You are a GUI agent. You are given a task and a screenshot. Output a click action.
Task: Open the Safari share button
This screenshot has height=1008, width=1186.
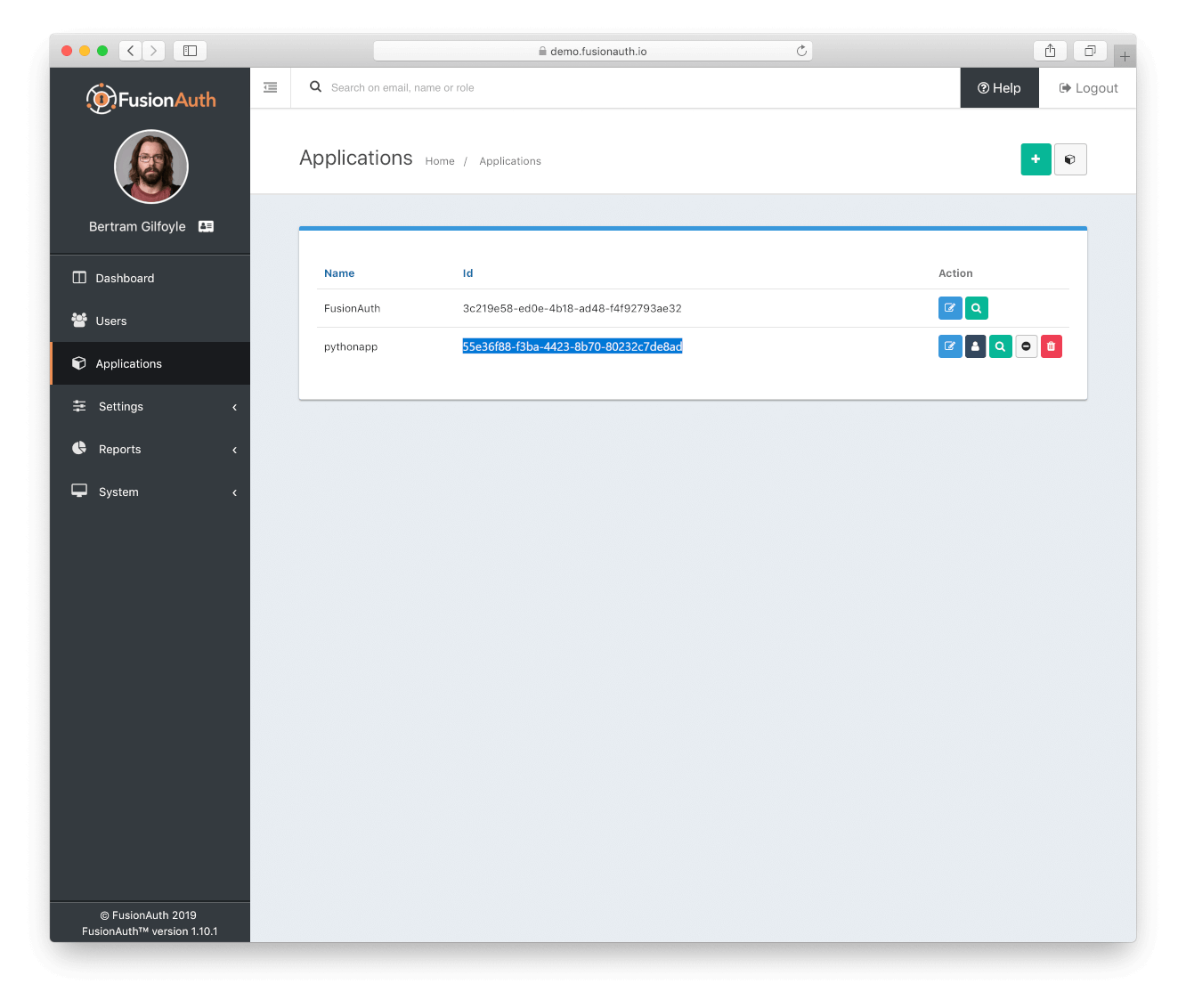[x=1050, y=51]
